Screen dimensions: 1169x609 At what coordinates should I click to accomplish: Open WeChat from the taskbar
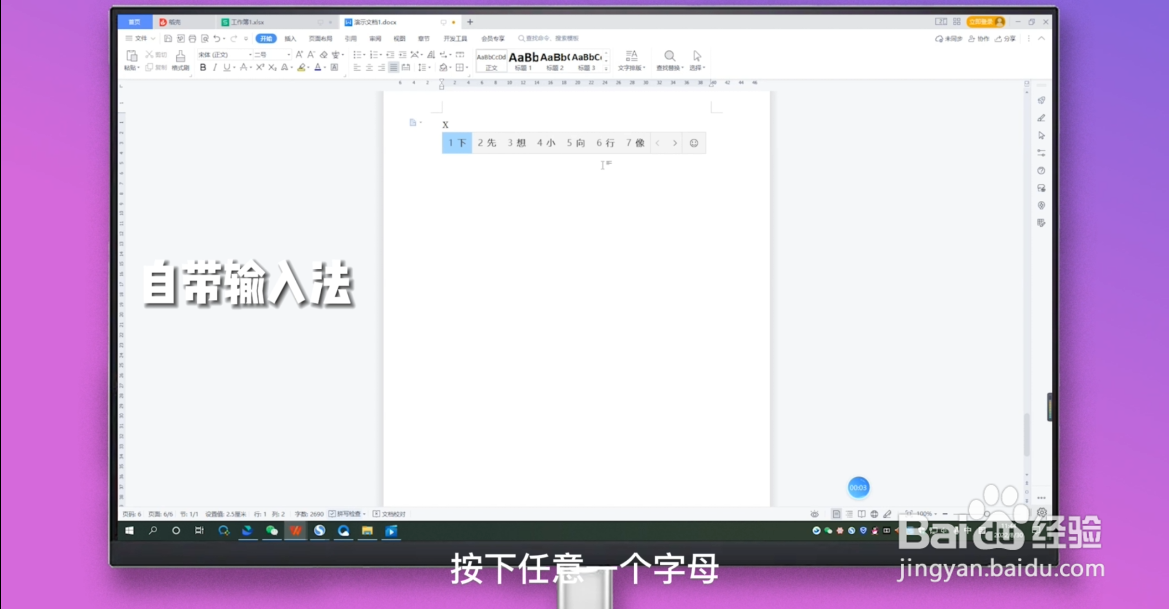tap(271, 531)
